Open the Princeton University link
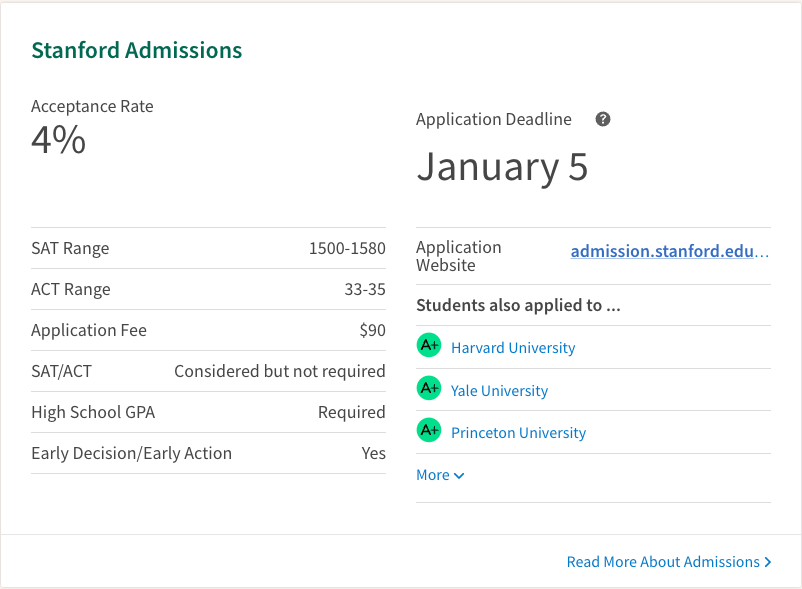Viewport: 802px width, 589px height. 518,433
